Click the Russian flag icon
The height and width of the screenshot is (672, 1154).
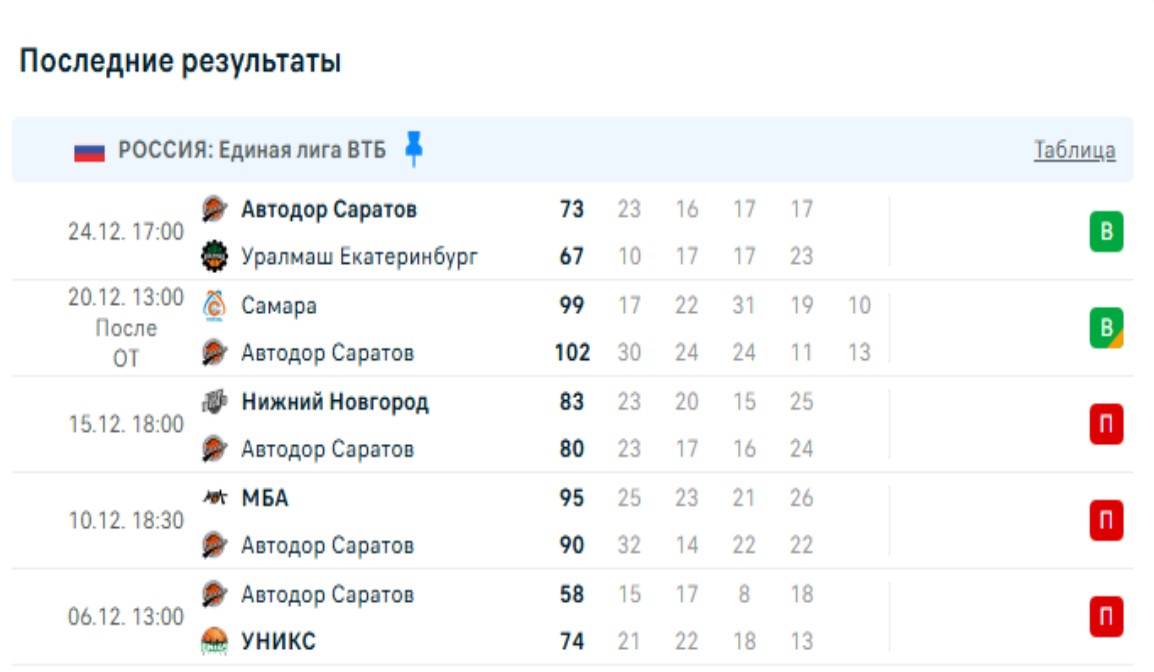pyautogui.click(x=89, y=152)
